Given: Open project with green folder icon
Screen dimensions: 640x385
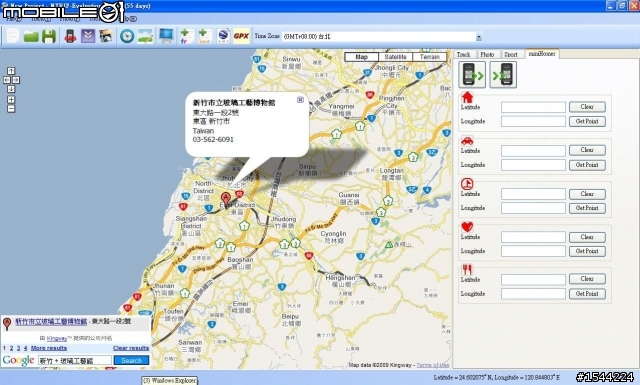Looking at the screenshot, I should click(31, 36).
